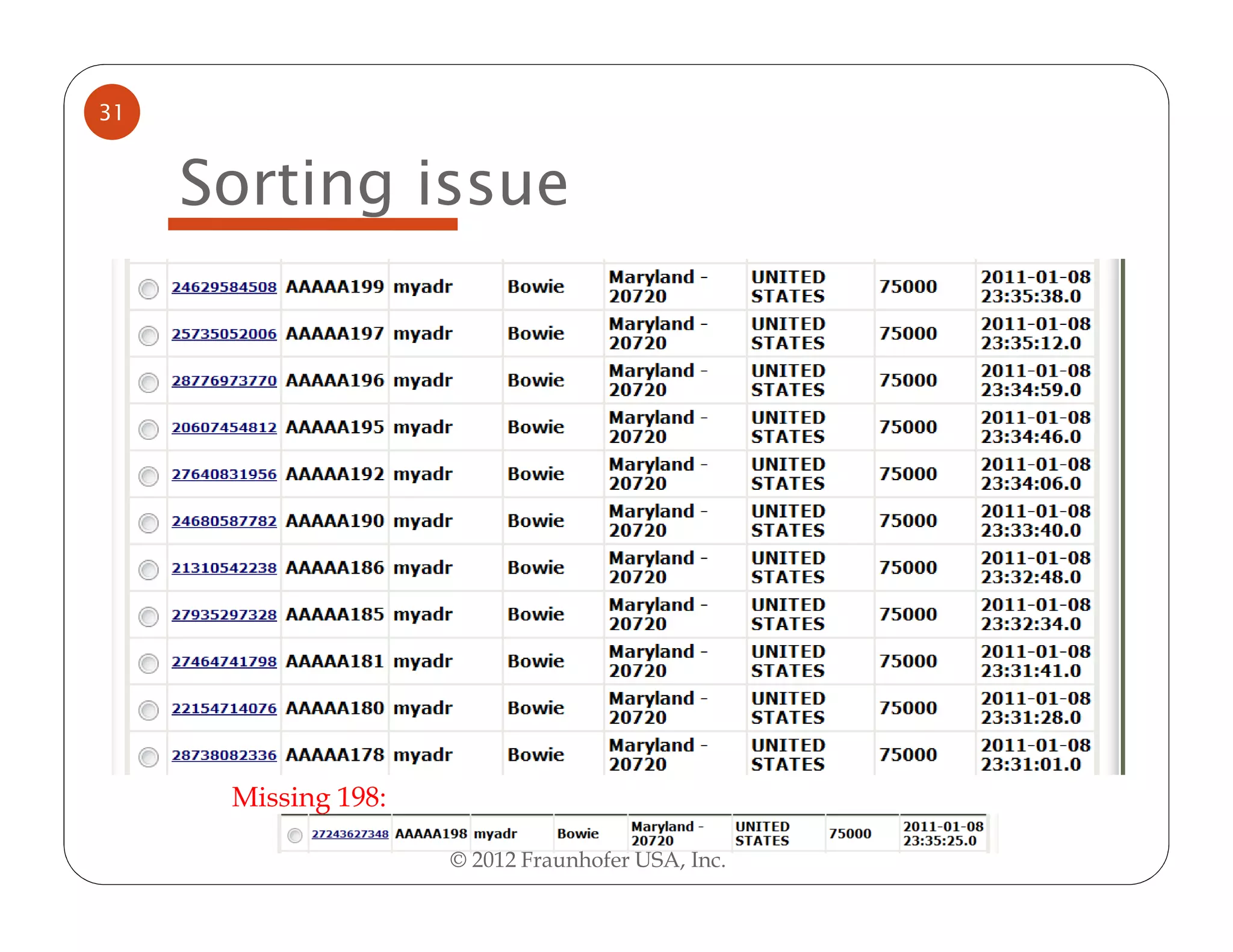This screenshot has height=952, width=1233.
Task: Select radio button for AAAAA186 row
Action: click(x=148, y=570)
